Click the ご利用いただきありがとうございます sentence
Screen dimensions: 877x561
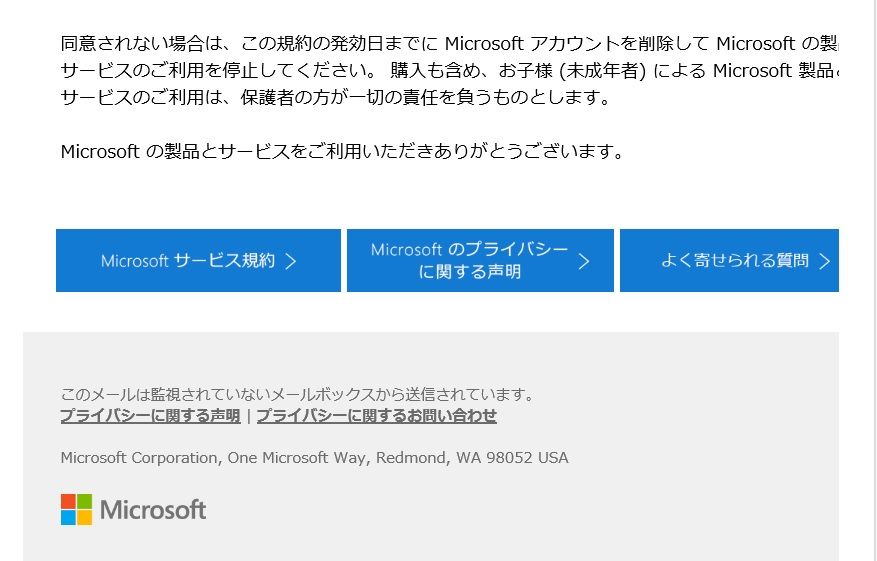click(342, 151)
